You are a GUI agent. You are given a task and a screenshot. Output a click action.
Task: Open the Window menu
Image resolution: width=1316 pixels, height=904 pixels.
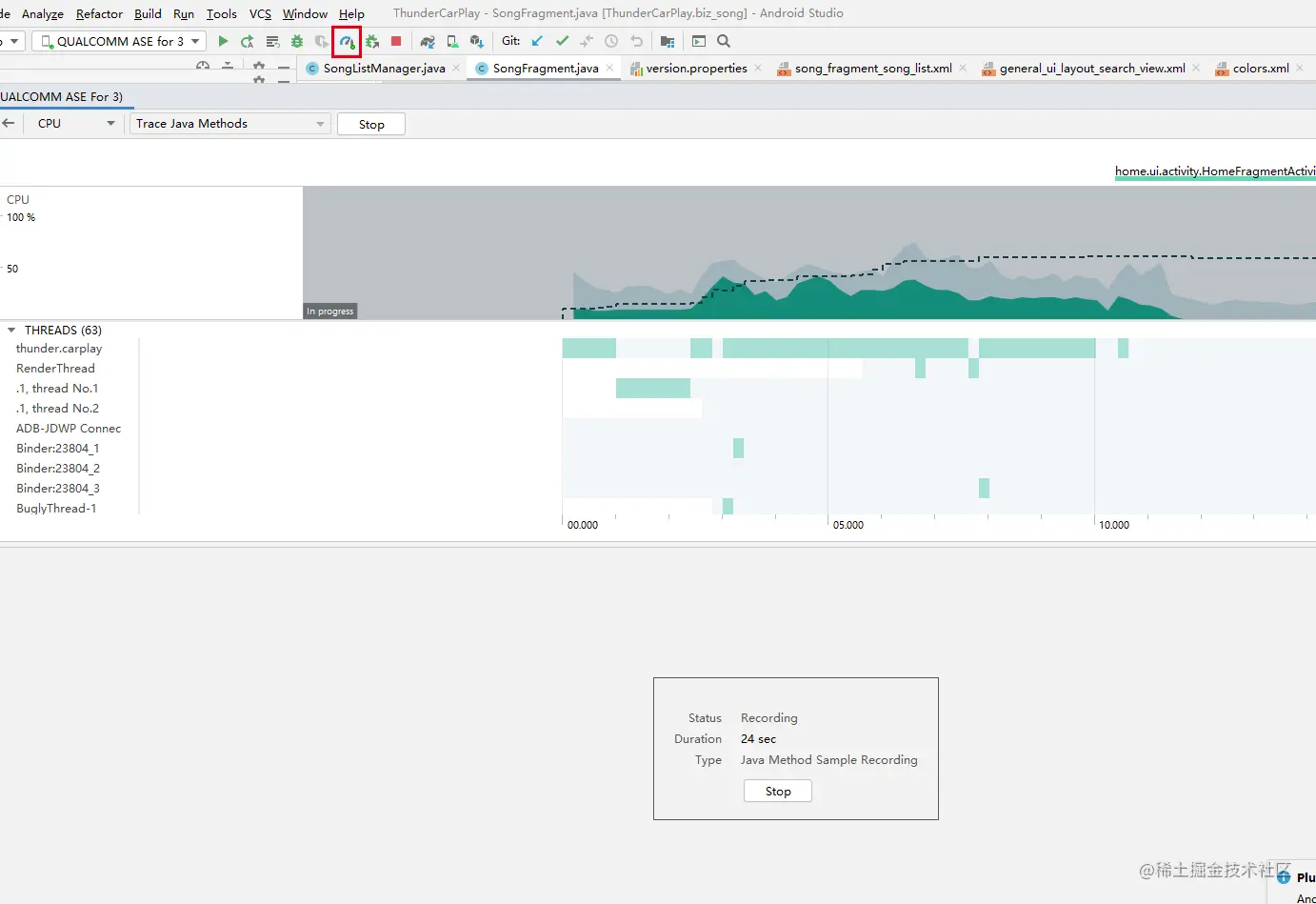click(305, 13)
